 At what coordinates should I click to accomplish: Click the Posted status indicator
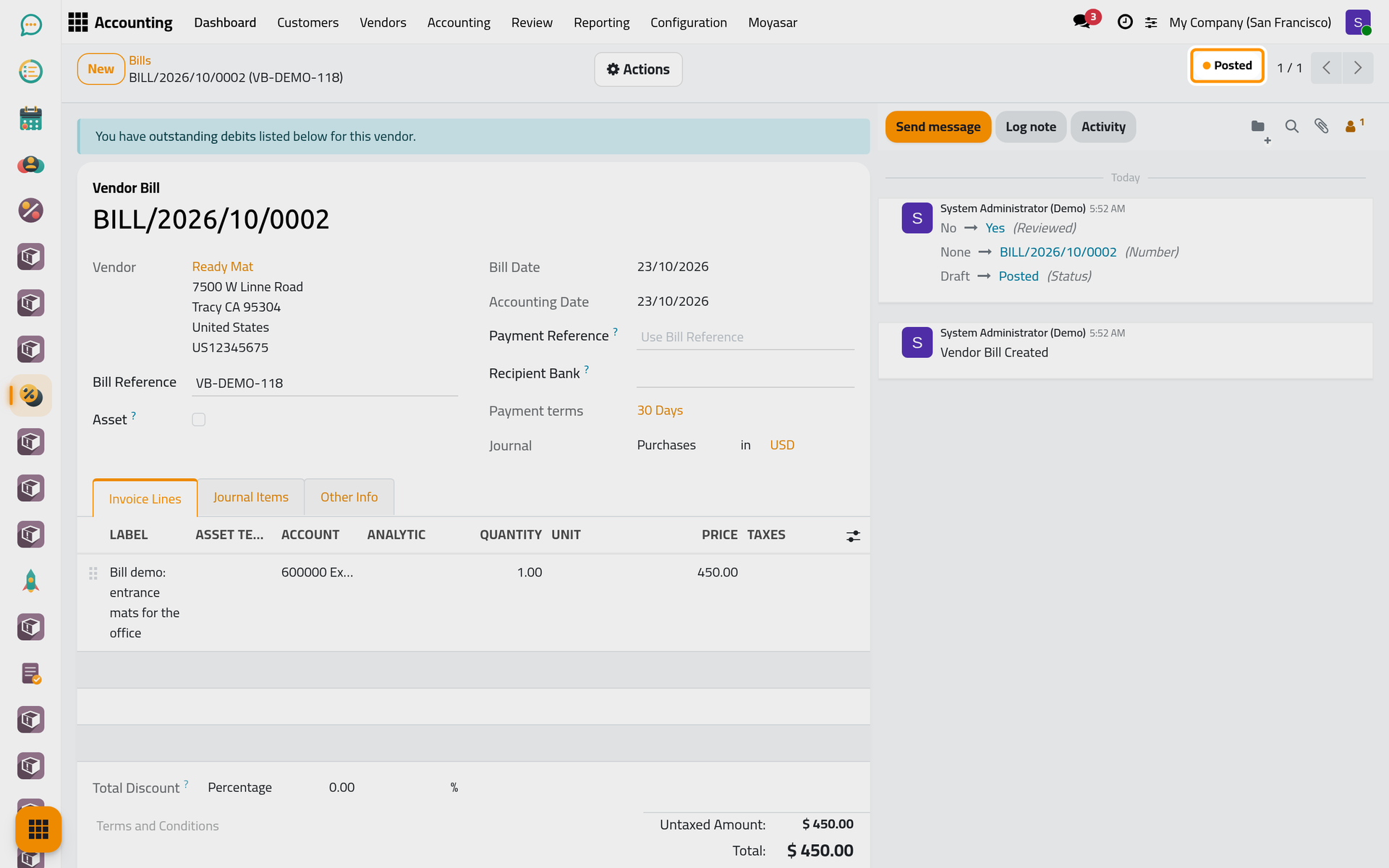pyautogui.click(x=1227, y=66)
